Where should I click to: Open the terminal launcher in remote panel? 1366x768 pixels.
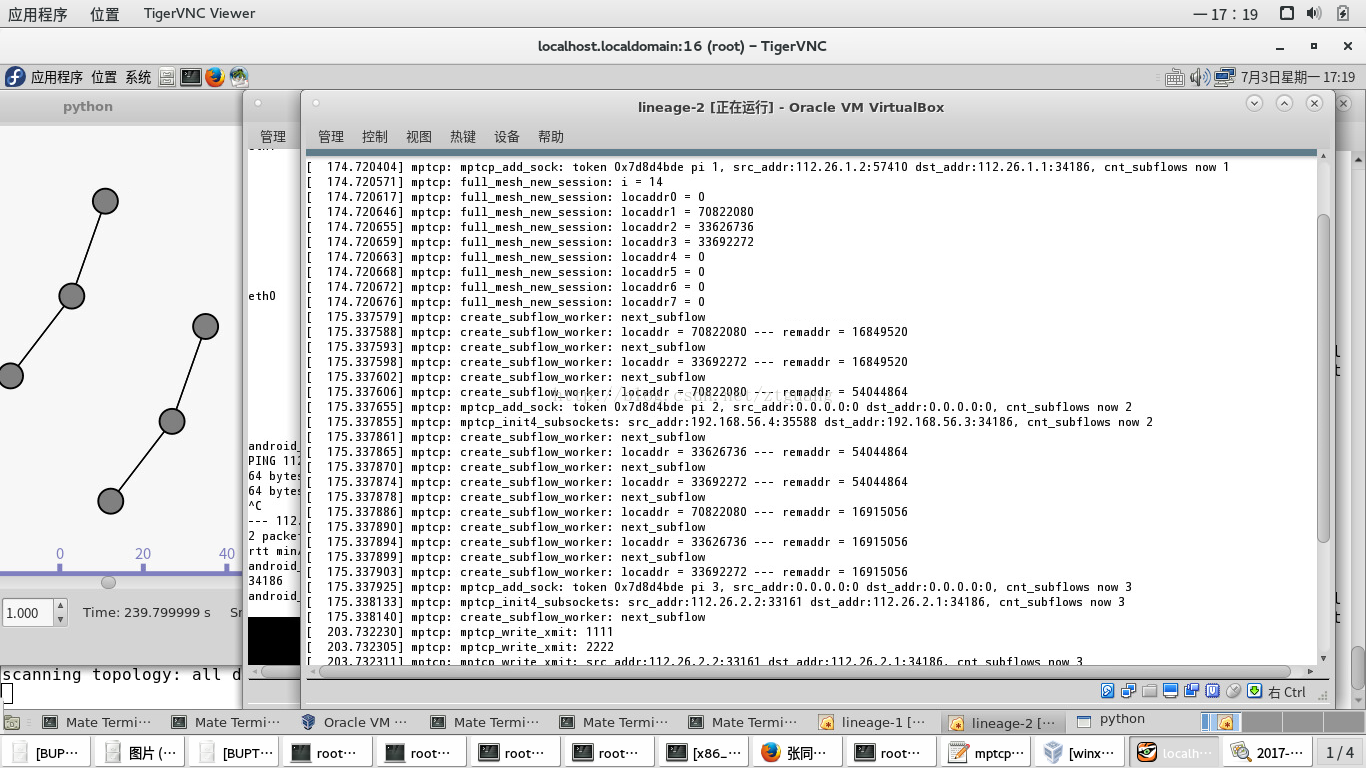(x=191, y=77)
